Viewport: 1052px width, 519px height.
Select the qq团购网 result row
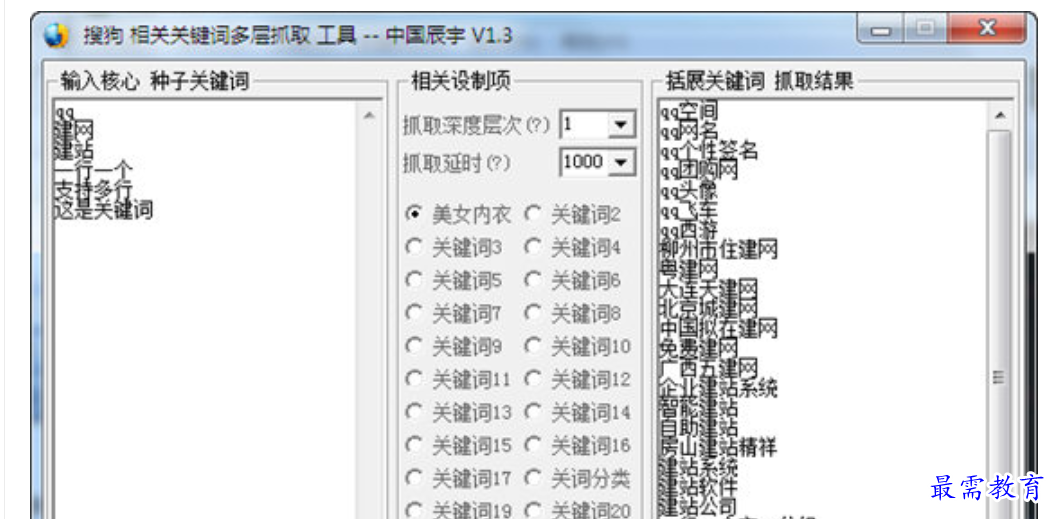coord(698,169)
